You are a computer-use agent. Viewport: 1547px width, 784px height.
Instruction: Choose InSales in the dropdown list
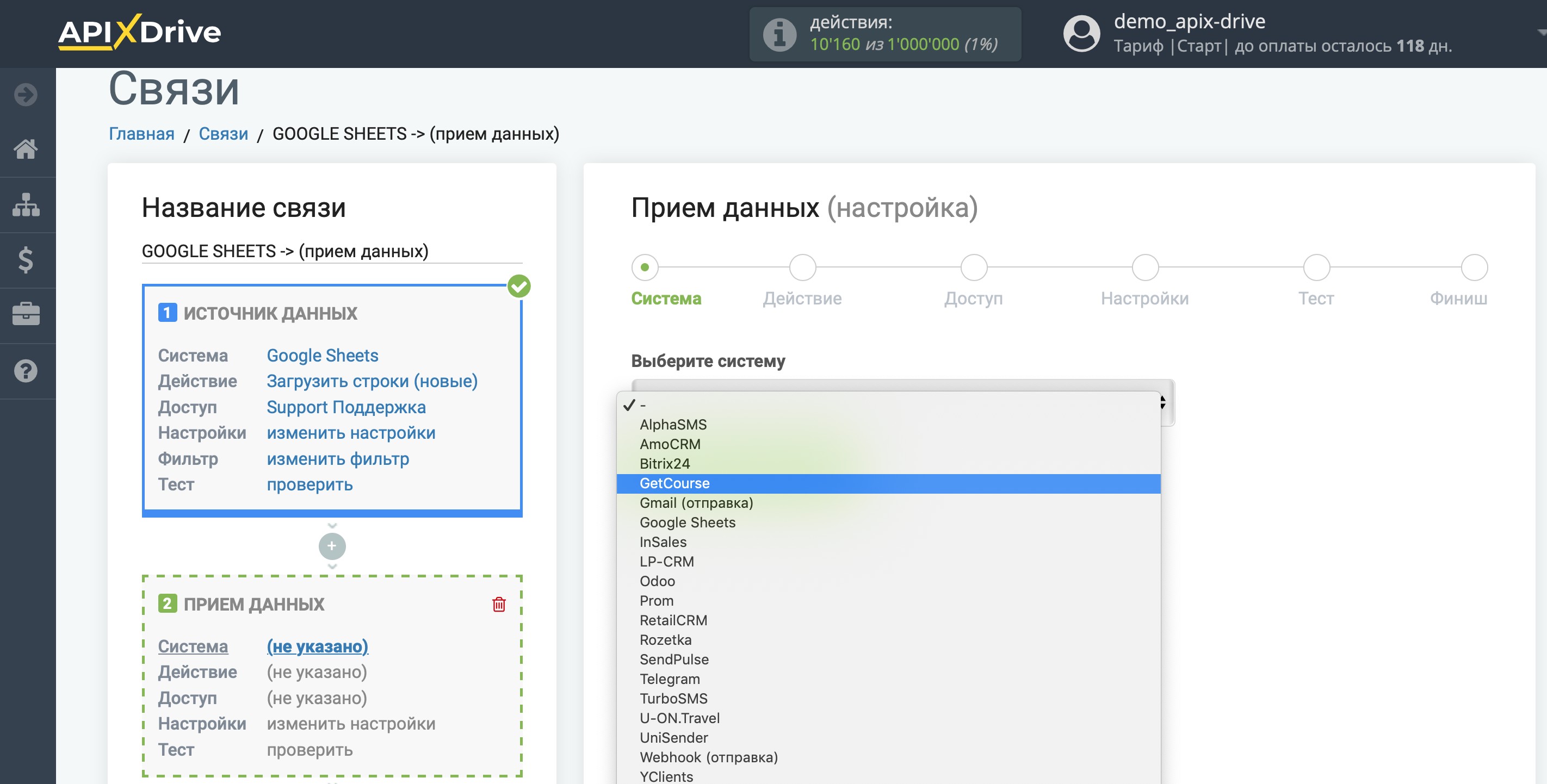[x=888, y=542]
